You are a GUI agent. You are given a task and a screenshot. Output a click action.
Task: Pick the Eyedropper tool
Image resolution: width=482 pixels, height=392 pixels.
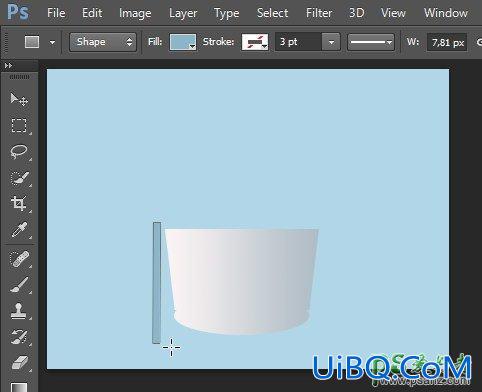click(x=19, y=230)
